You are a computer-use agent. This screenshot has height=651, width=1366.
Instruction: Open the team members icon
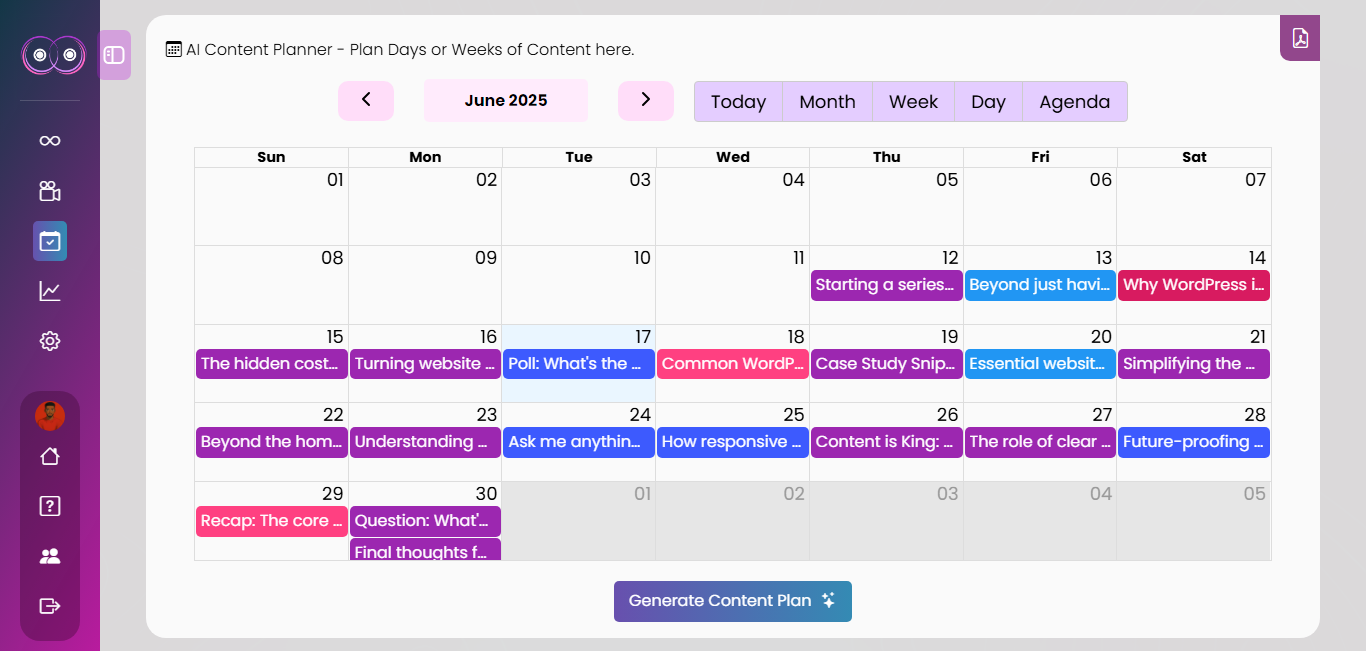pyautogui.click(x=50, y=556)
